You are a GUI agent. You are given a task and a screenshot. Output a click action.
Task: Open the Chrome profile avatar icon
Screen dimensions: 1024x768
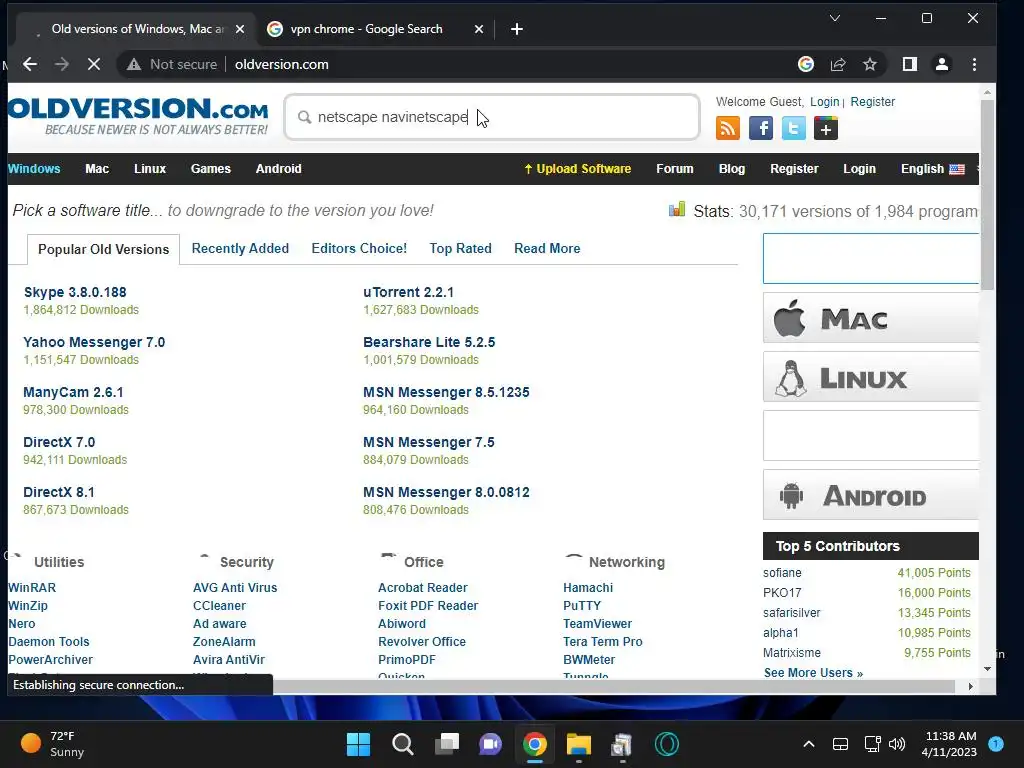[x=942, y=64]
